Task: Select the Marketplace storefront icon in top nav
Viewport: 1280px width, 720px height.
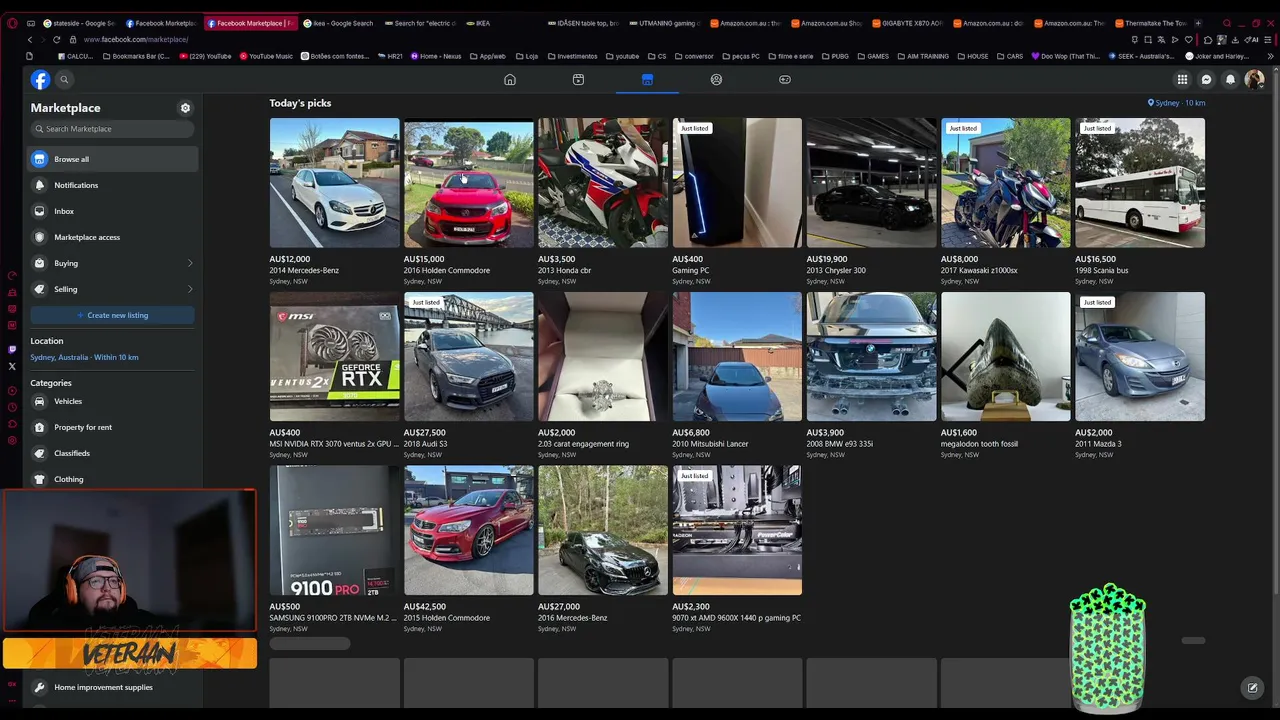Action: point(647,80)
